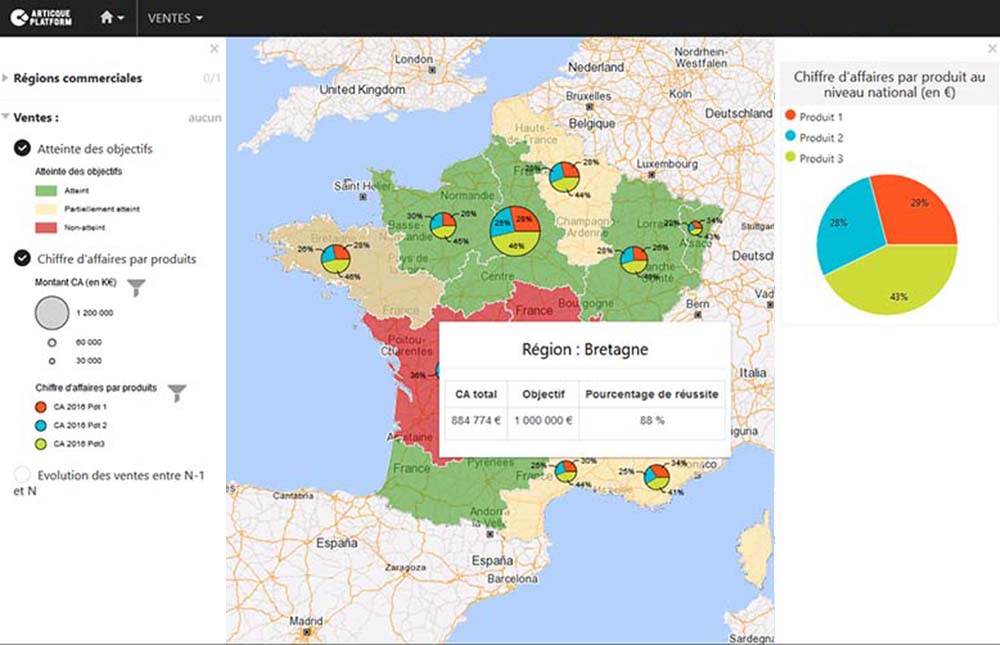Click the Articque Platform logo

point(41,17)
